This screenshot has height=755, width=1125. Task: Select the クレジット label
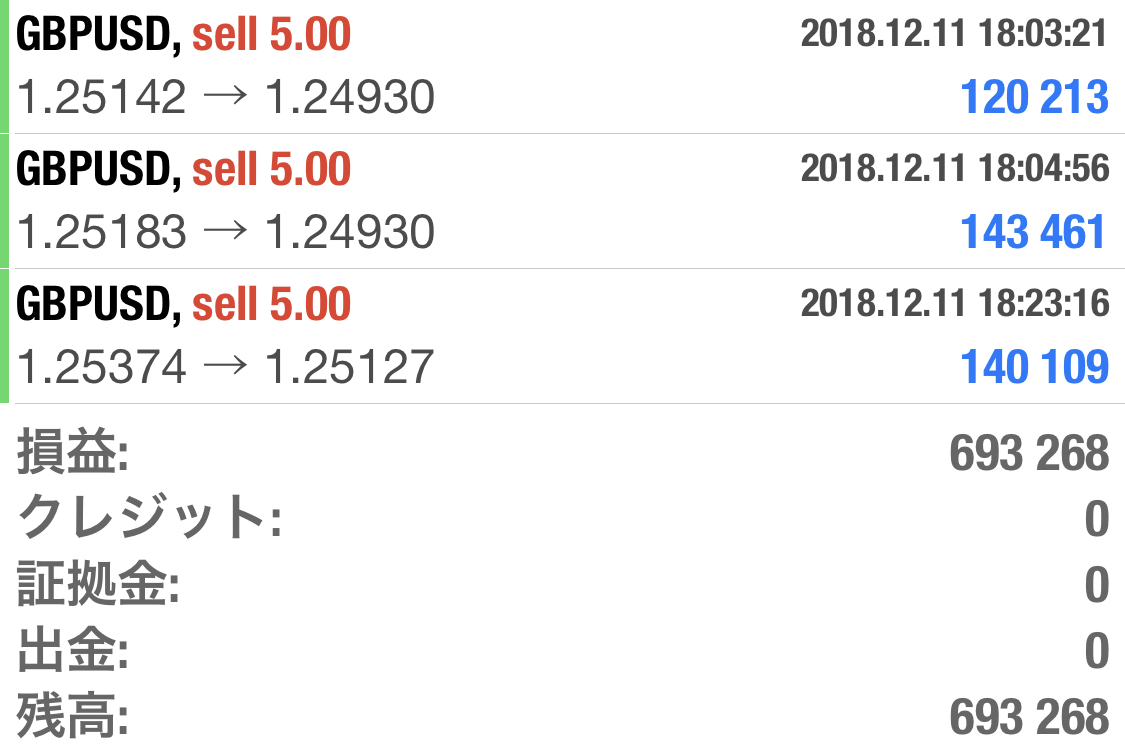[149, 520]
